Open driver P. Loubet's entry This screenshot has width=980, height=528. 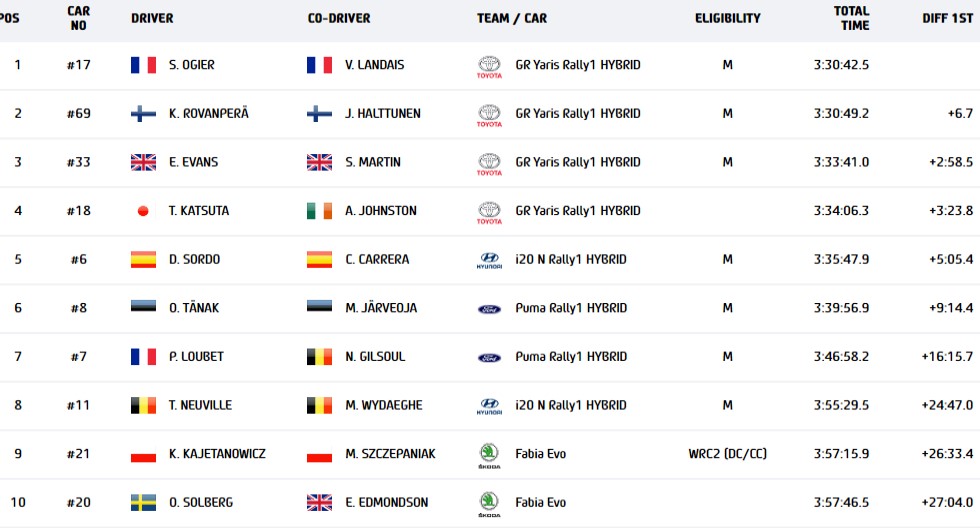point(196,356)
